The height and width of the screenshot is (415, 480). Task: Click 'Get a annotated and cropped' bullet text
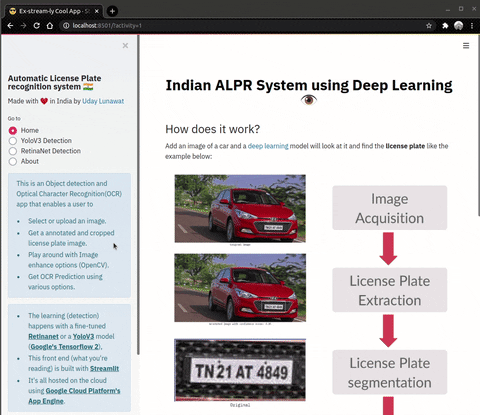71,233
